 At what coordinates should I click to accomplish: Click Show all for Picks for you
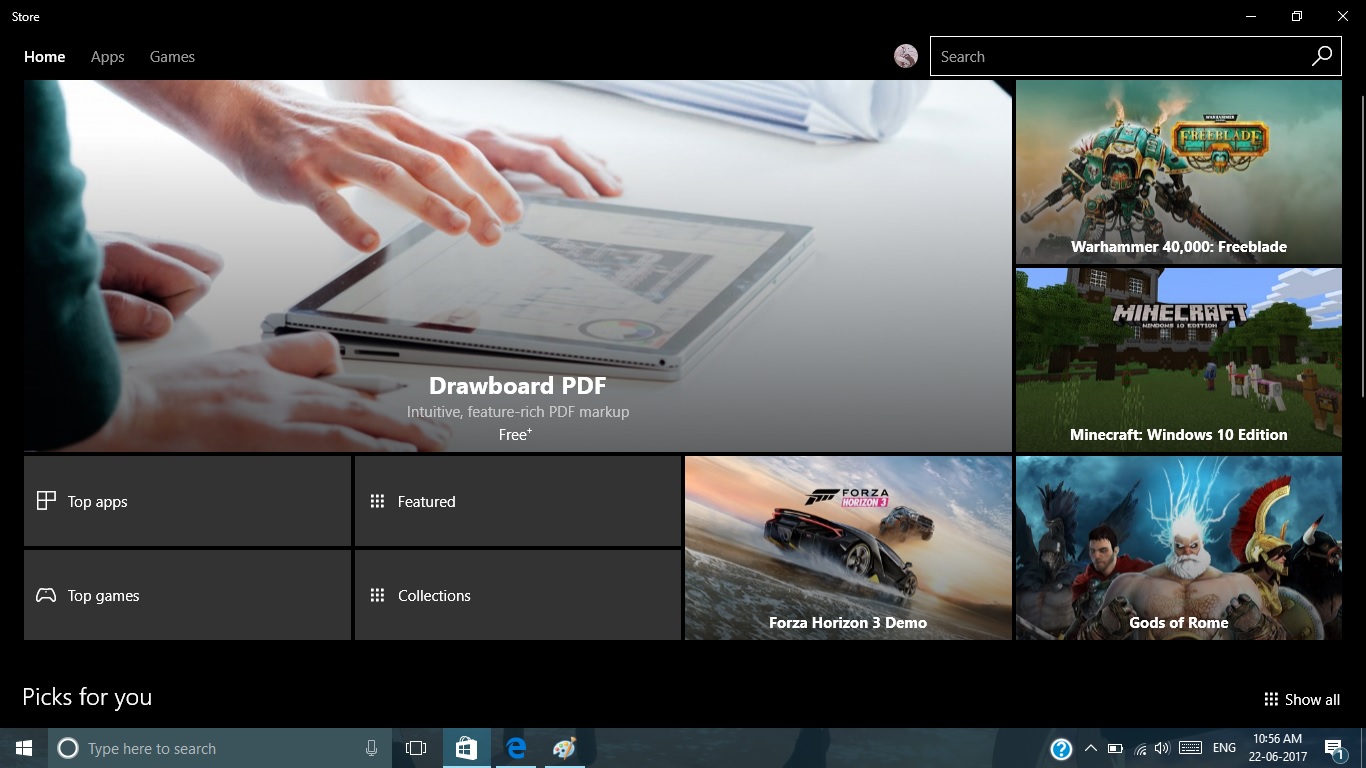click(1302, 699)
